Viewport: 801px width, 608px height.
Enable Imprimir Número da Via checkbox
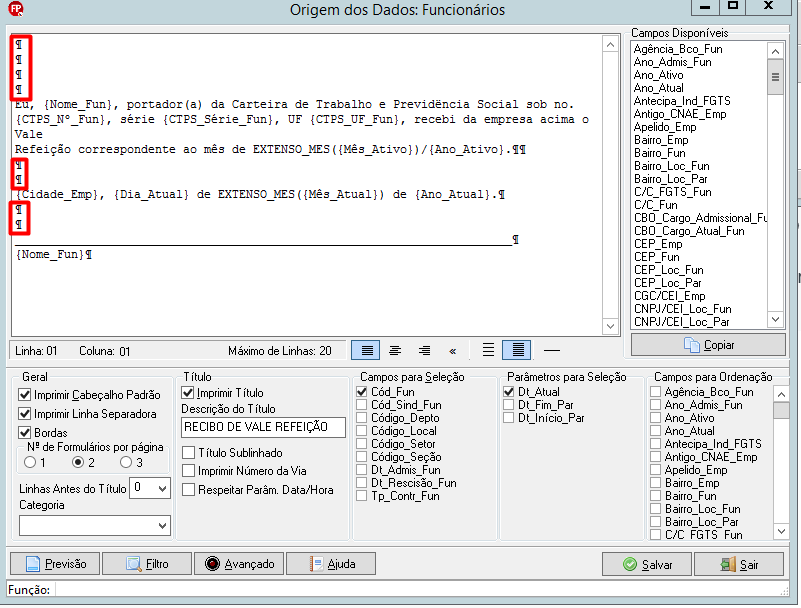coord(189,471)
